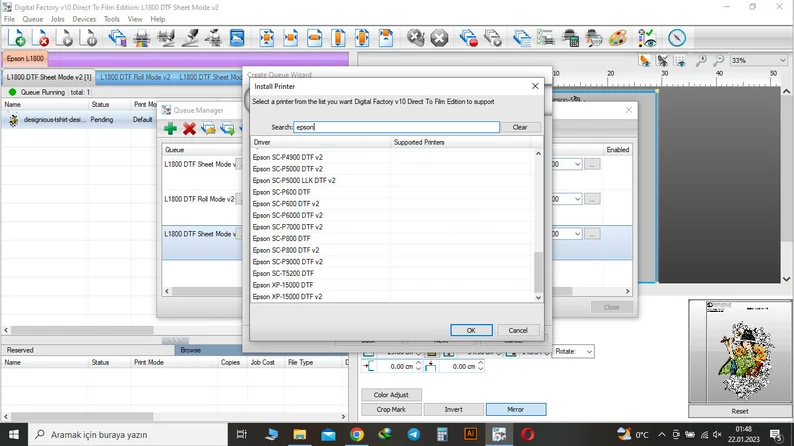Click the Invert button
The image size is (794, 446).
coord(453,409)
